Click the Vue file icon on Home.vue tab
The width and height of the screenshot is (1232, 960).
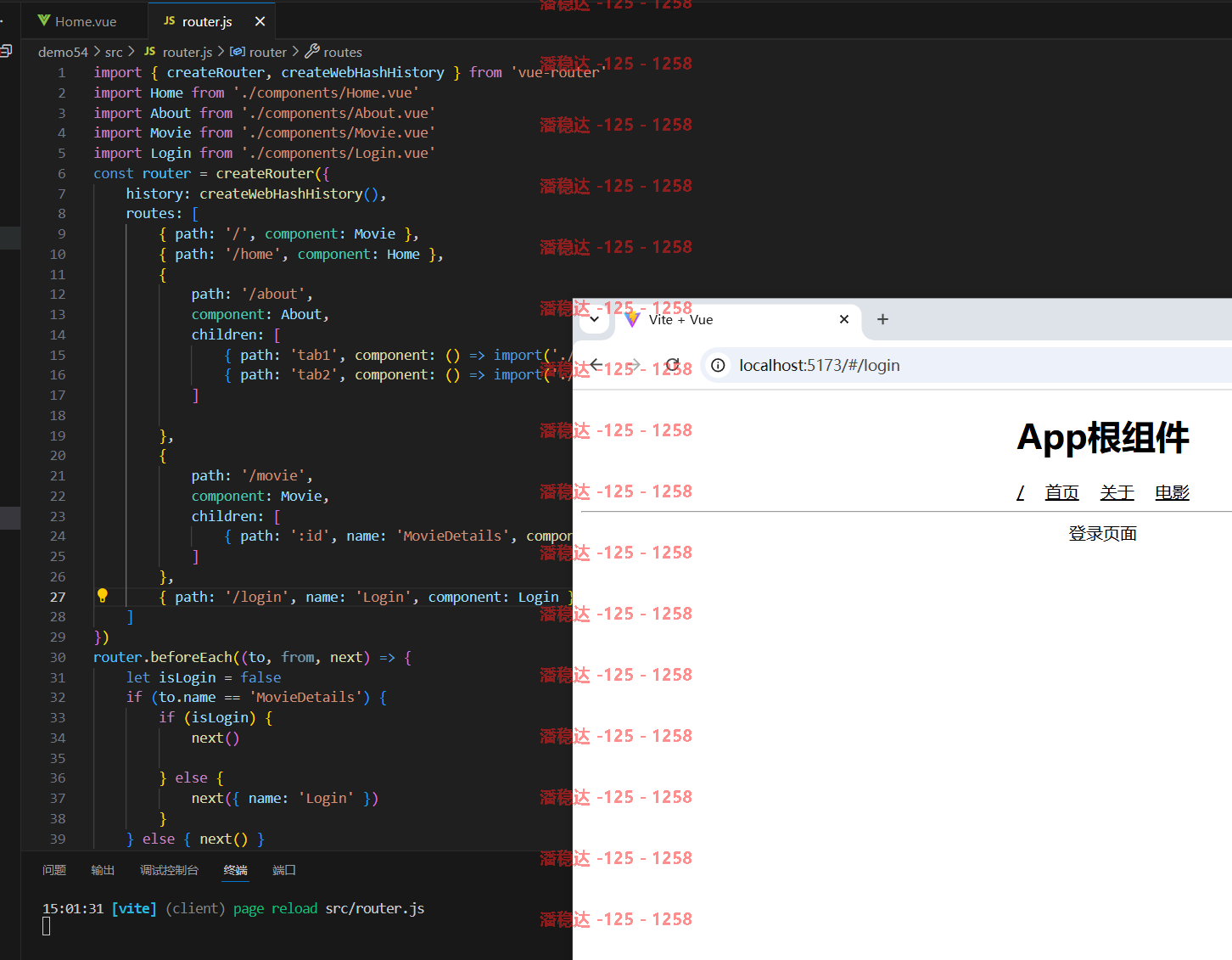pyautogui.click(x=44, y=20)
